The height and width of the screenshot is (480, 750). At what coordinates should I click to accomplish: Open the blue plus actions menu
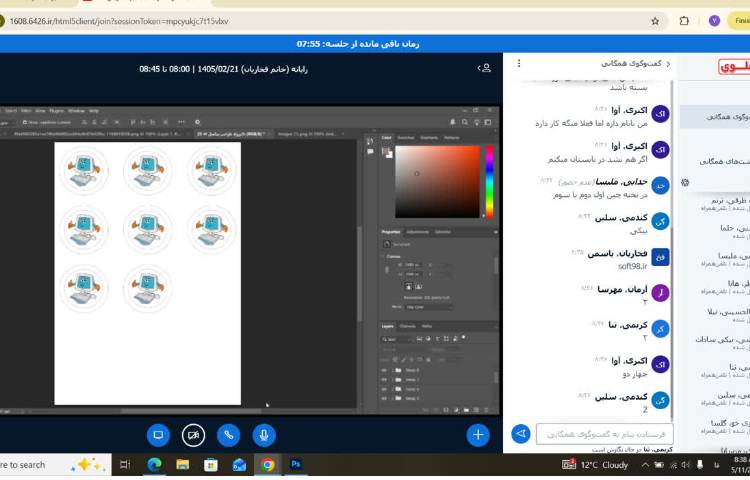click(478, 435)
